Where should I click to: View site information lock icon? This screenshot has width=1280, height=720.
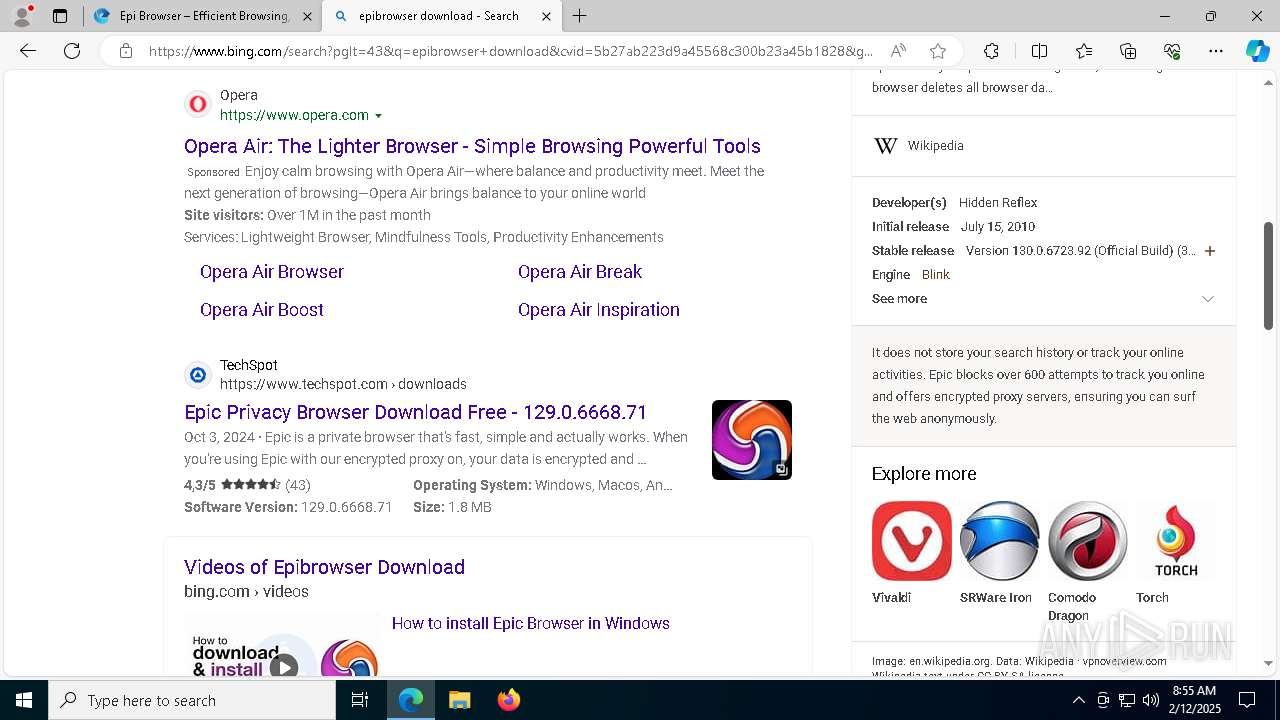(126, 51)
